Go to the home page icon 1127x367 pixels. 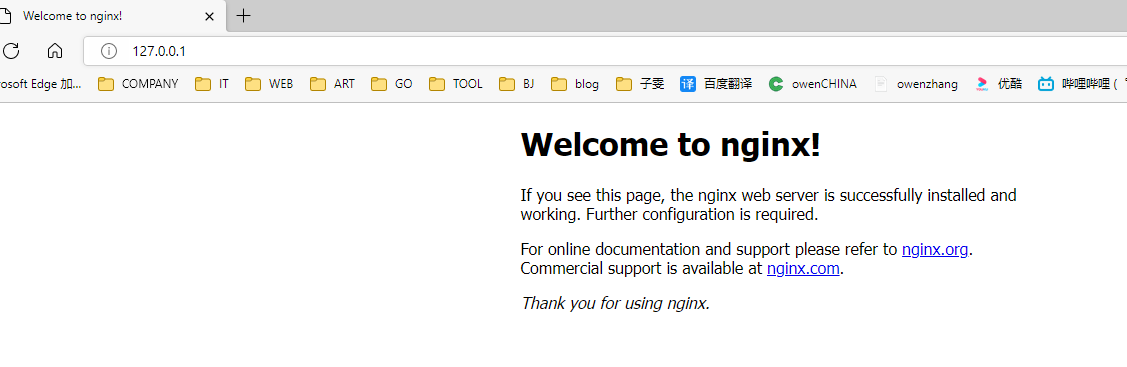[x=55, y=51]
